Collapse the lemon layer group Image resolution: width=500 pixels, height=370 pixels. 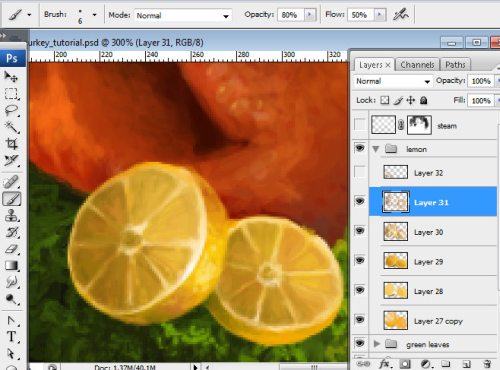[x=376, y=149]
